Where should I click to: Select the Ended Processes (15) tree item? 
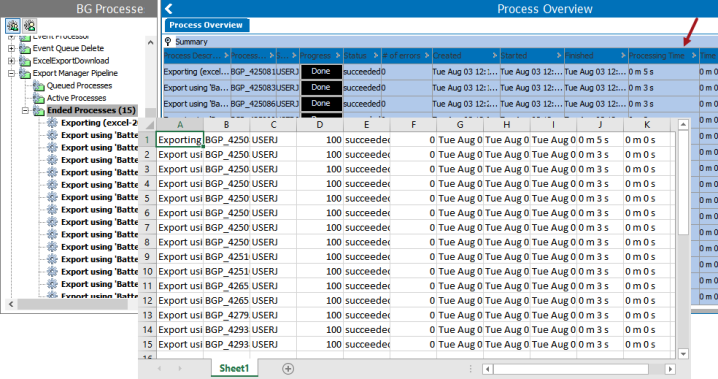tap(92, 110)
